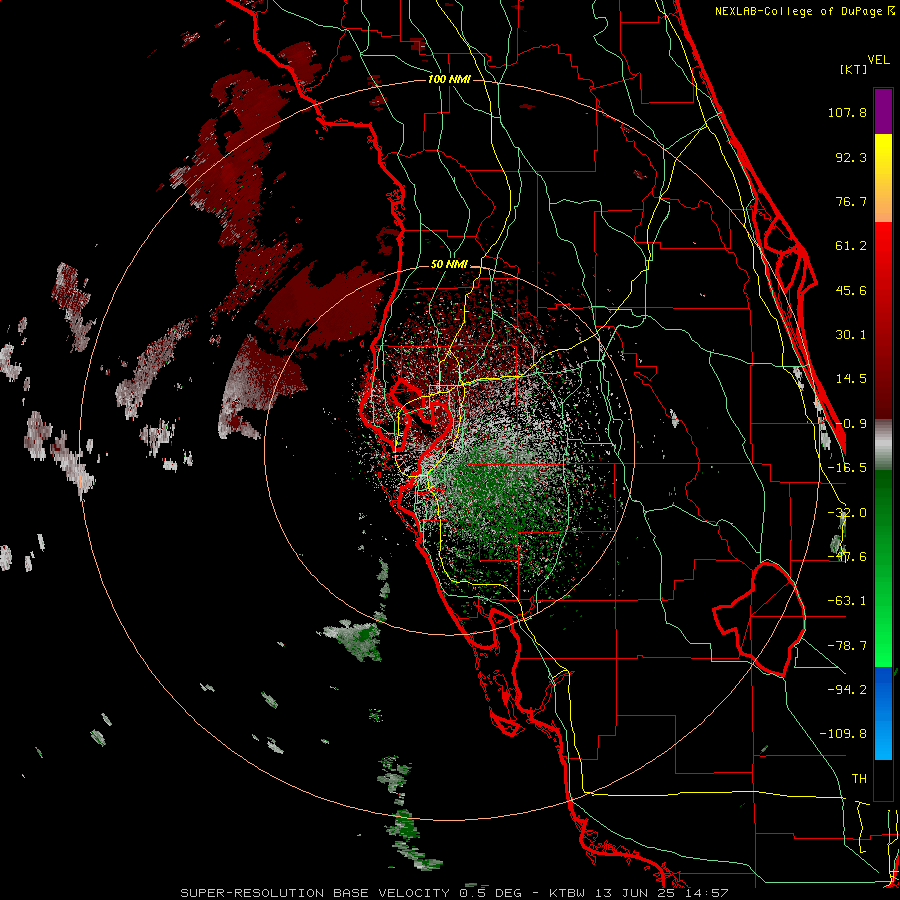Select the -63.1 legend value
The height and width of the screenshot is (900, 900).
[x=847, y=601]
